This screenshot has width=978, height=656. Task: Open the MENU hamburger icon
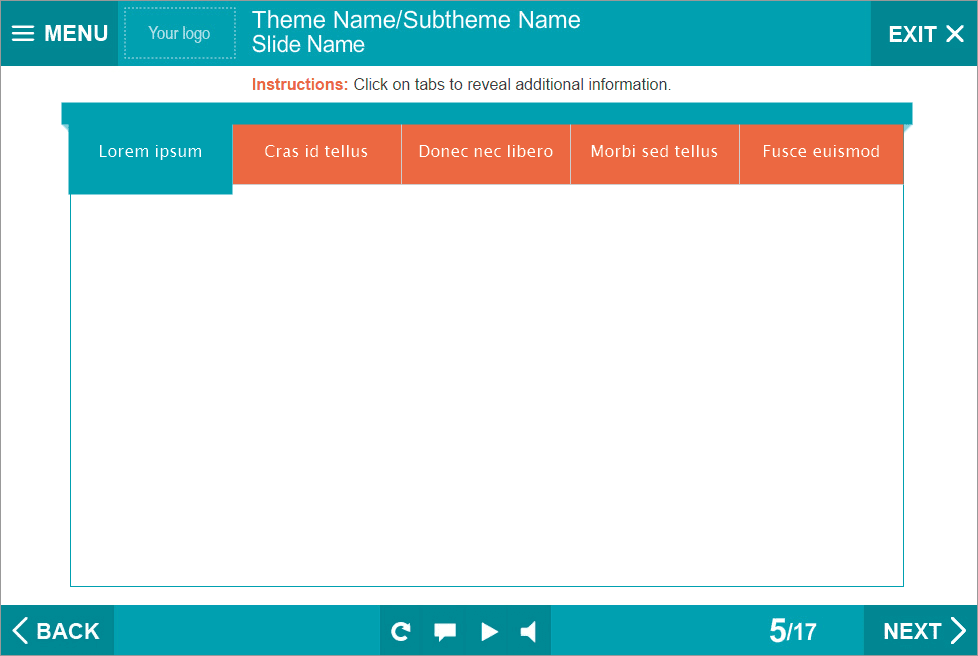point(23,34)
